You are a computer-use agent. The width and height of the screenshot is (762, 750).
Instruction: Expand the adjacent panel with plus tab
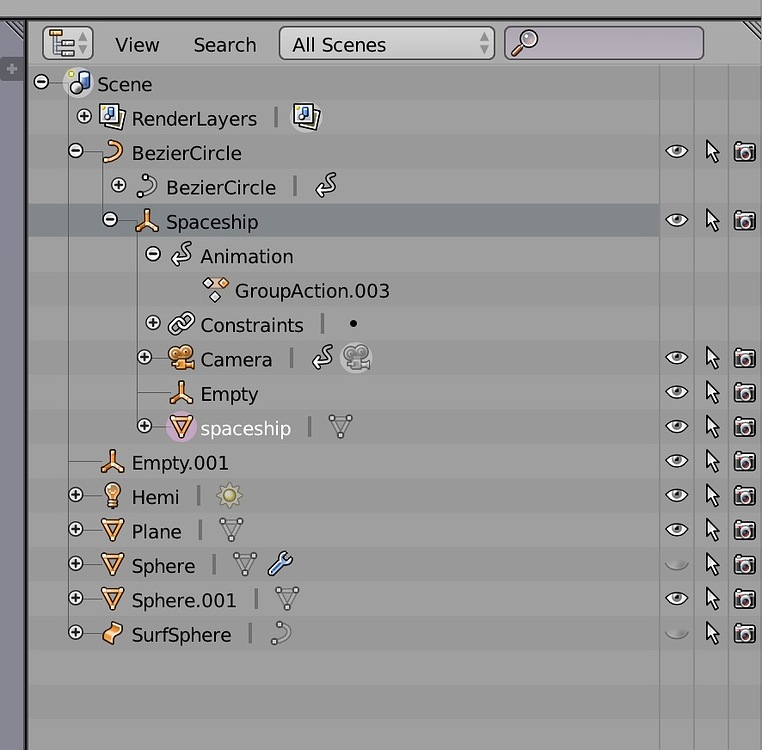tap(12, 69)
